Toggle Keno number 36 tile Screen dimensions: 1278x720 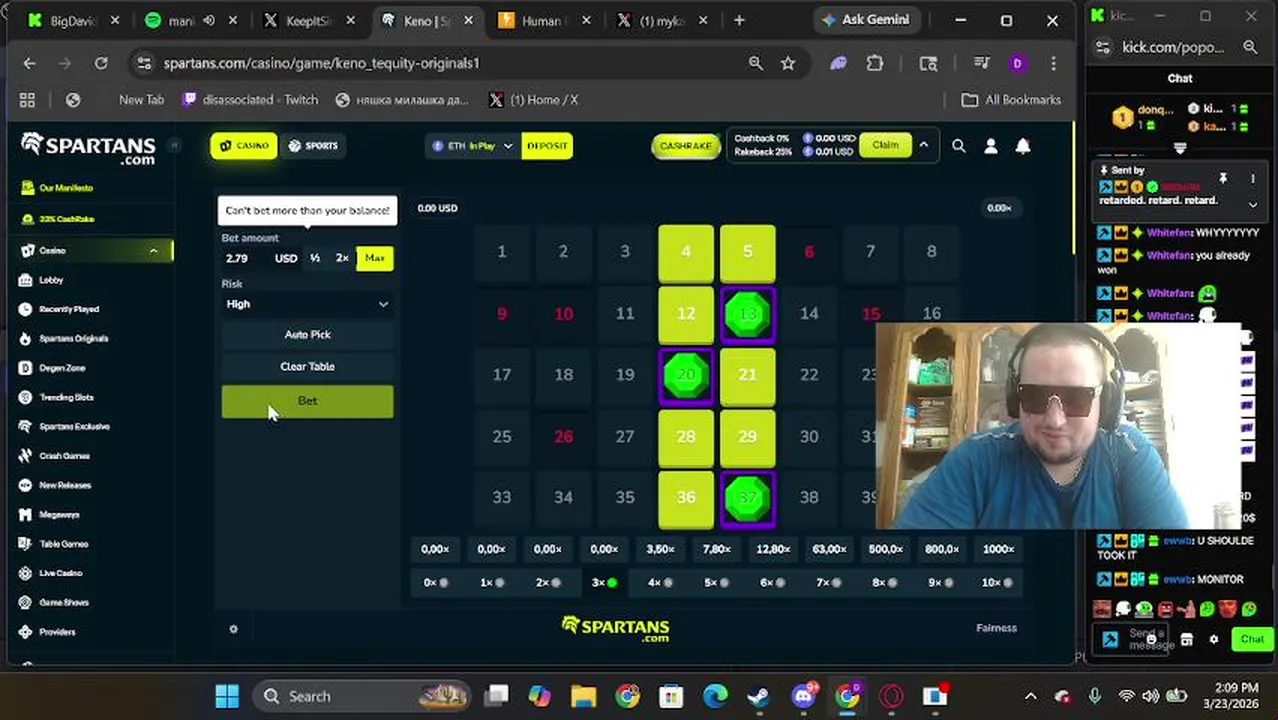tap(686, 498)
